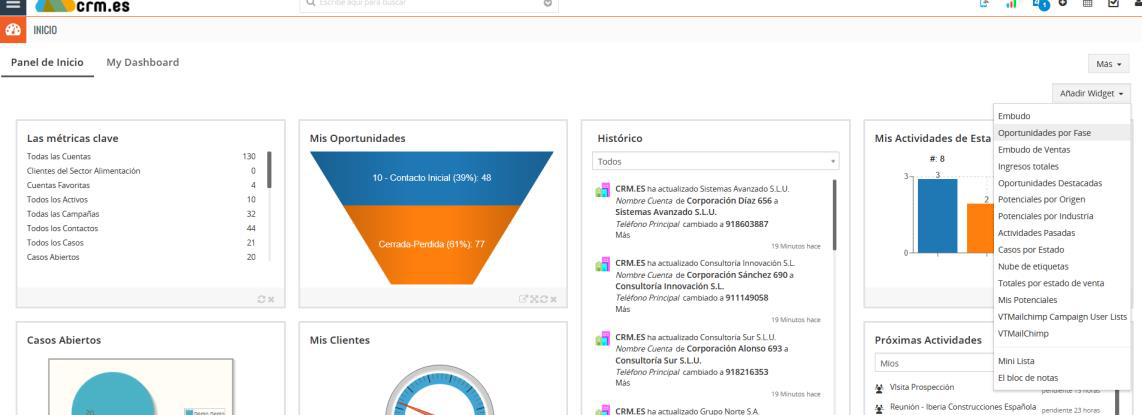Screen dimensions: 1142x415
Task: Add Potenciales por Origen widget
Action: tap(1062, 199)
